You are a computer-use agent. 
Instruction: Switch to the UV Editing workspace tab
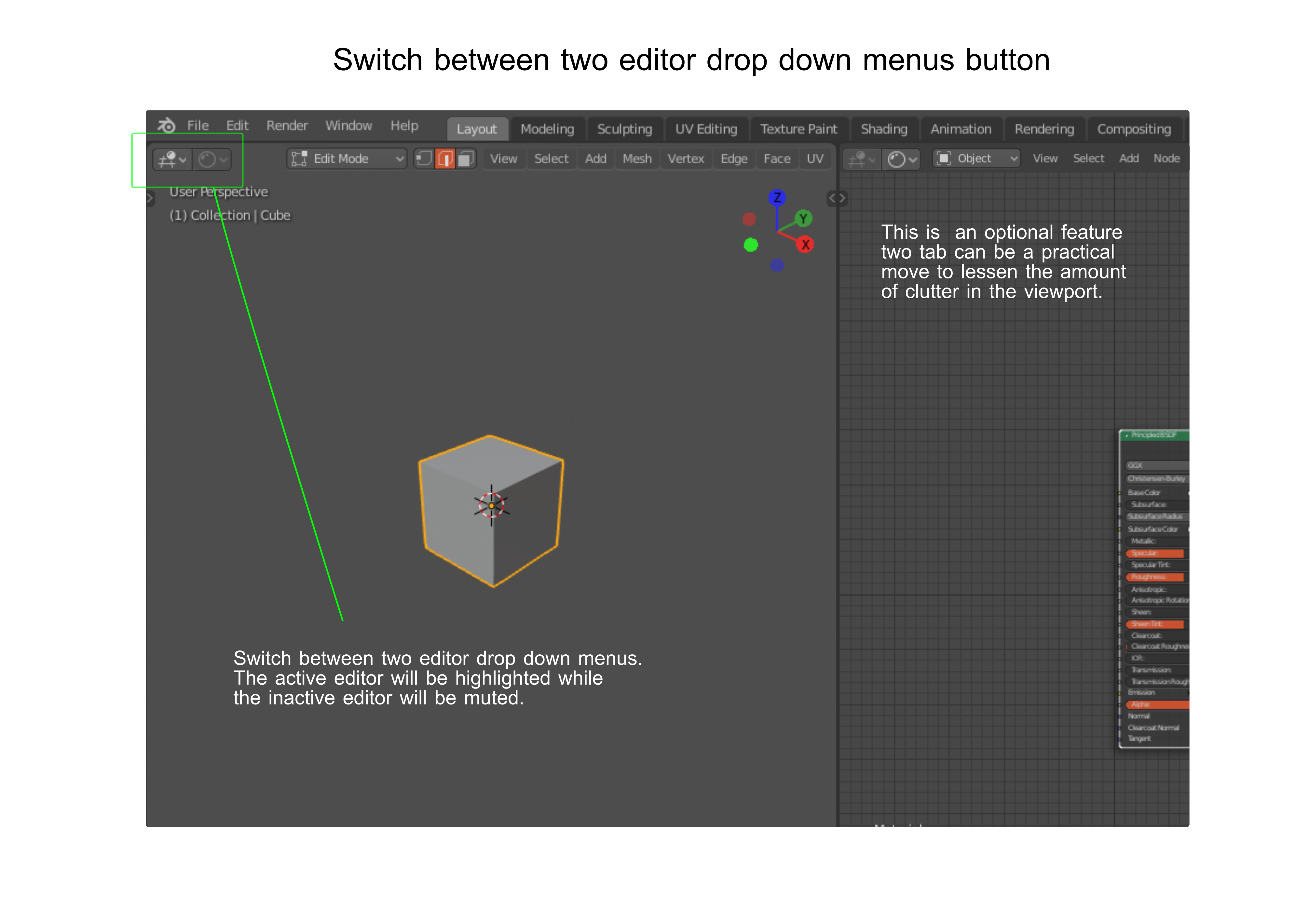click(x=706, y=129)
